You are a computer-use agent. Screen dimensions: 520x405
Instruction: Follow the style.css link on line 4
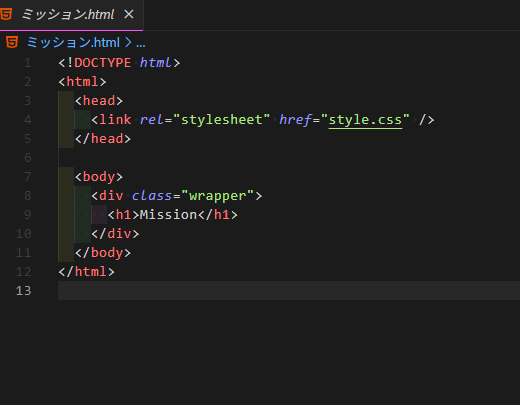pos(365,120)
